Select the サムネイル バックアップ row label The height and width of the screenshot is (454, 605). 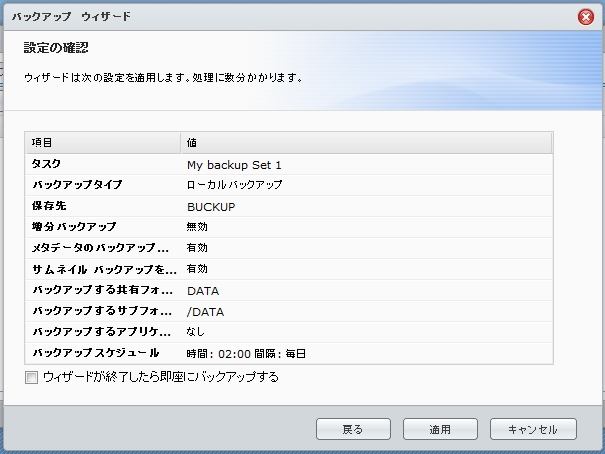[104, 269]
